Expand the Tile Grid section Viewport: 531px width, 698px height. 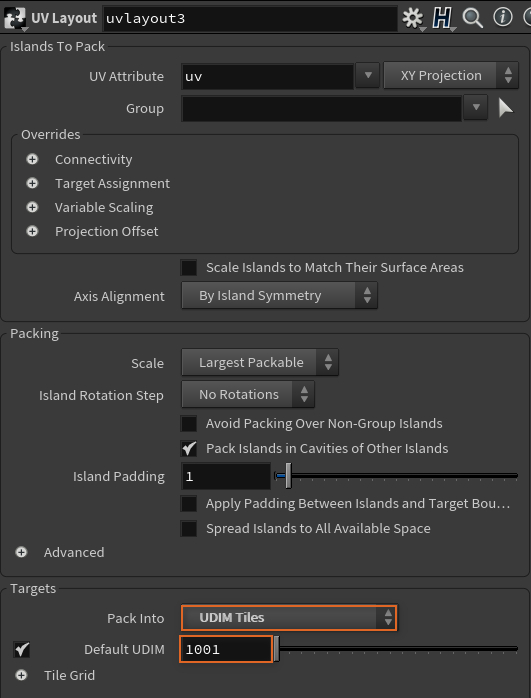[21, 675]
